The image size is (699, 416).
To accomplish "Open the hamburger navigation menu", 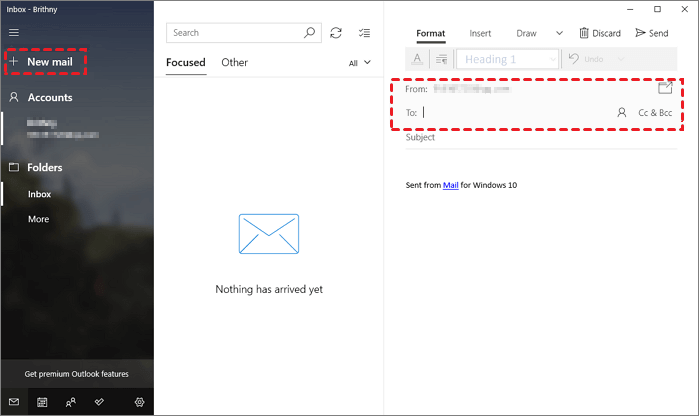I will point(13,32).
